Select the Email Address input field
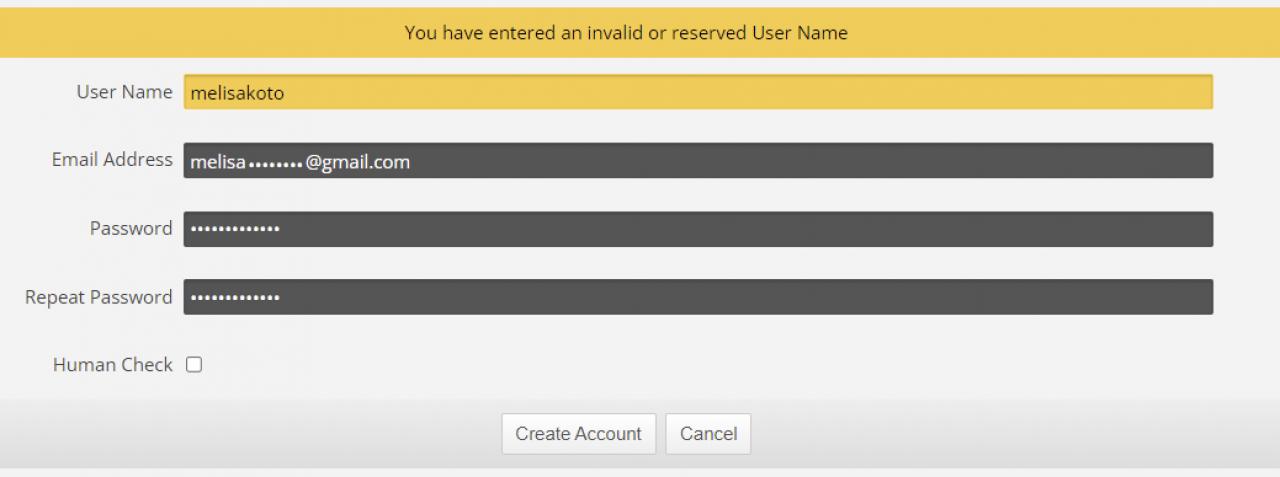Screen dimensions: 1280x477 click(x=698, y=161)
